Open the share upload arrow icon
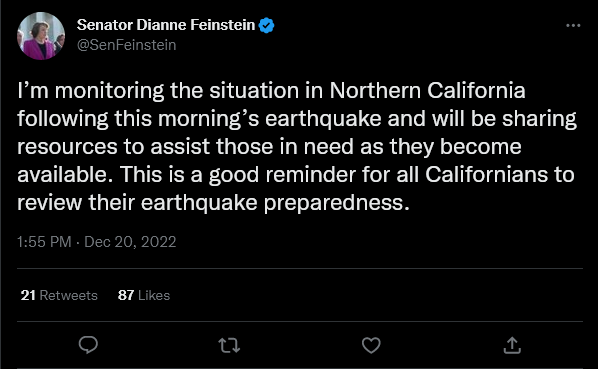The width and height of the screenshot is (598, 369). coord(512,345)
